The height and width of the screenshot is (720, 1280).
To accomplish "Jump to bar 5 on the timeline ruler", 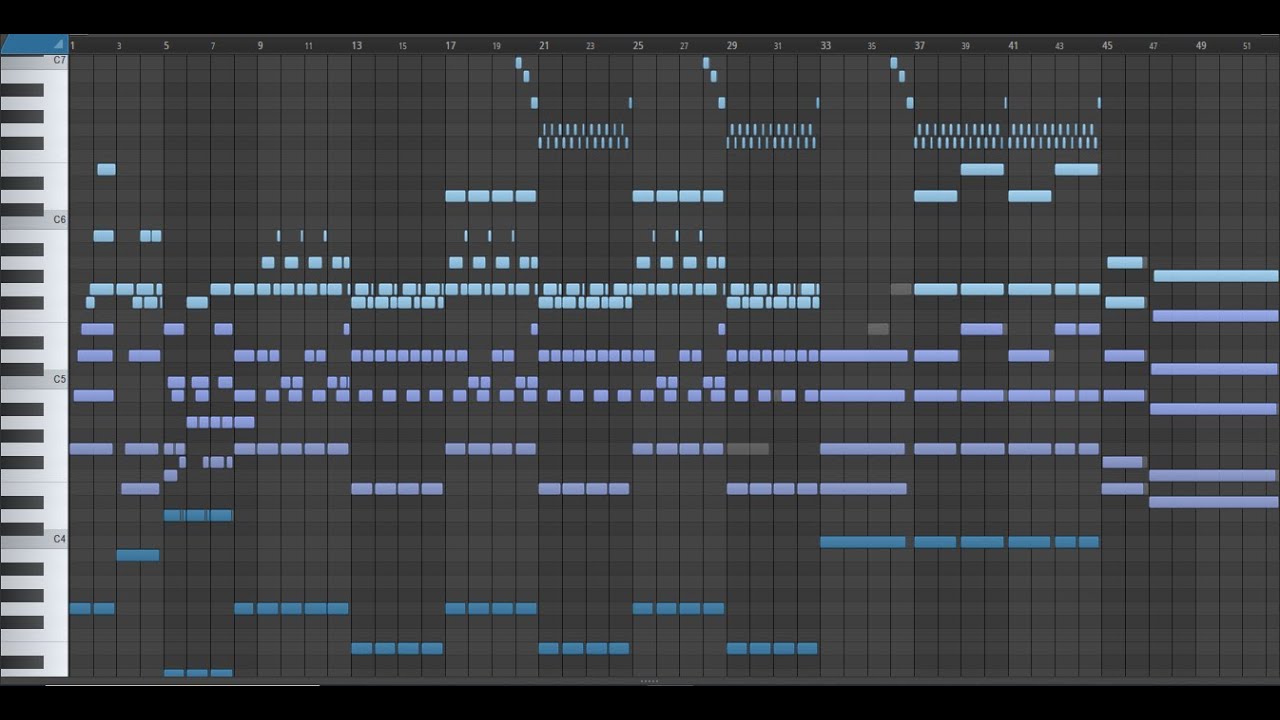I will 166,45.
